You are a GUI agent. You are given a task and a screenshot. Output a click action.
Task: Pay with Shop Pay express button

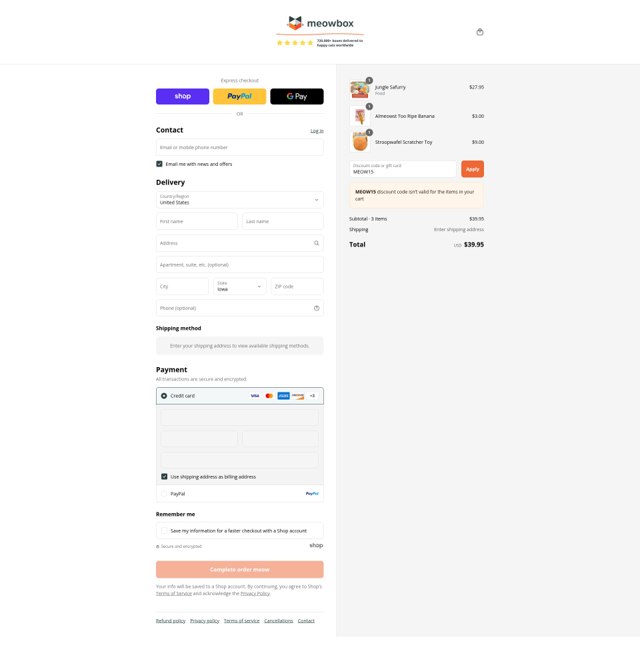183,96
